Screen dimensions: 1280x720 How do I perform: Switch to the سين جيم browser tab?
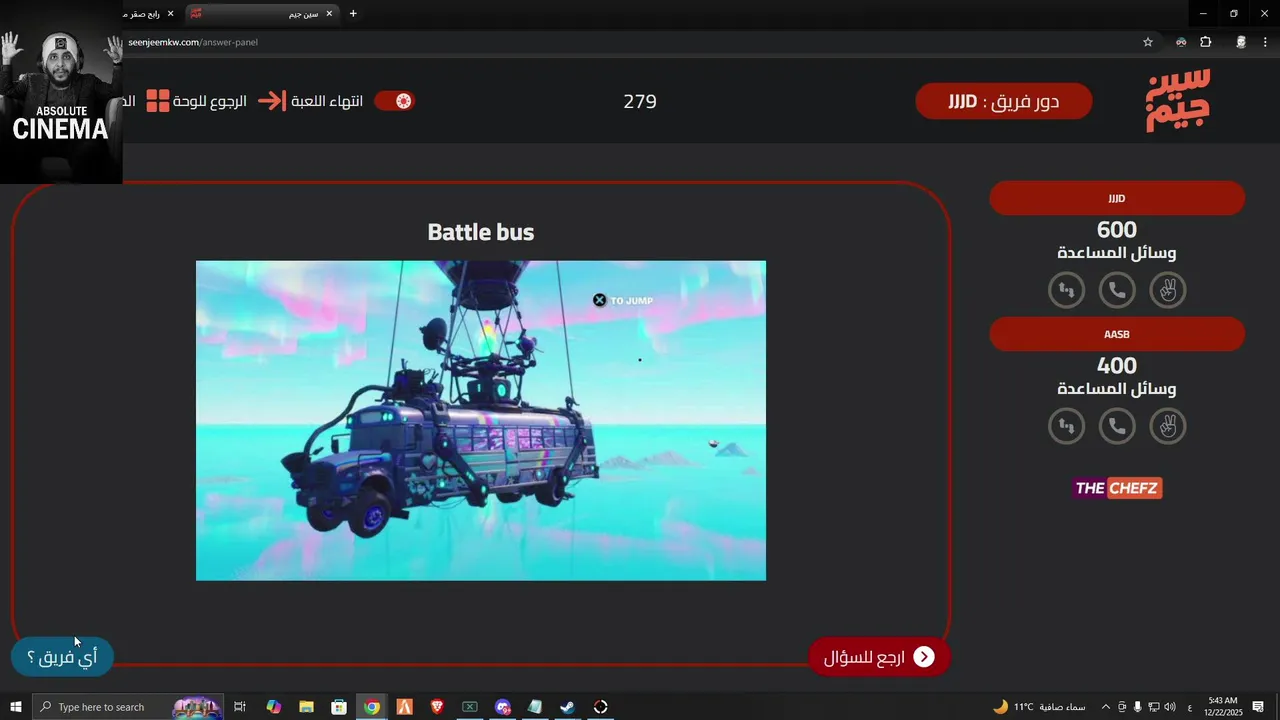pos(262,14)
